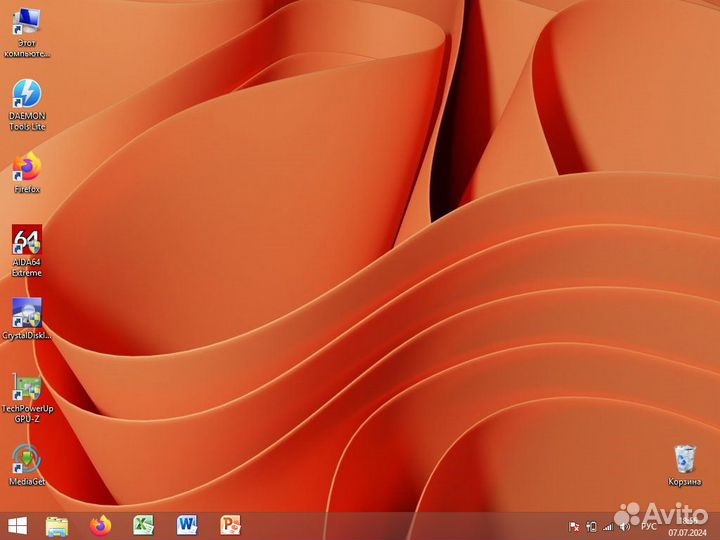This screenshot has height=540, width=720.
Task: Select the Firefox desktop shortcut
Action: coord(27,167)
